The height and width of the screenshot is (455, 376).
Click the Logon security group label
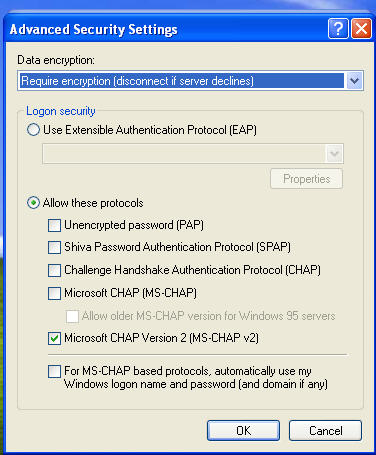click(61, 111)
